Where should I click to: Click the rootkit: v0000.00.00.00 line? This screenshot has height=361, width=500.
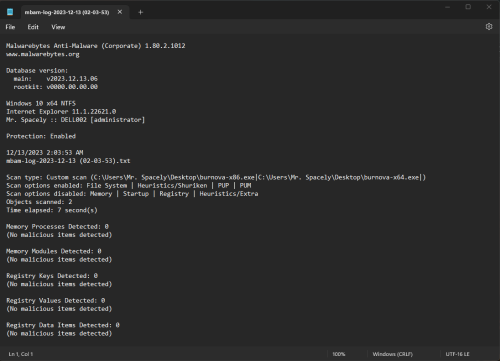(x=56, y=87)
